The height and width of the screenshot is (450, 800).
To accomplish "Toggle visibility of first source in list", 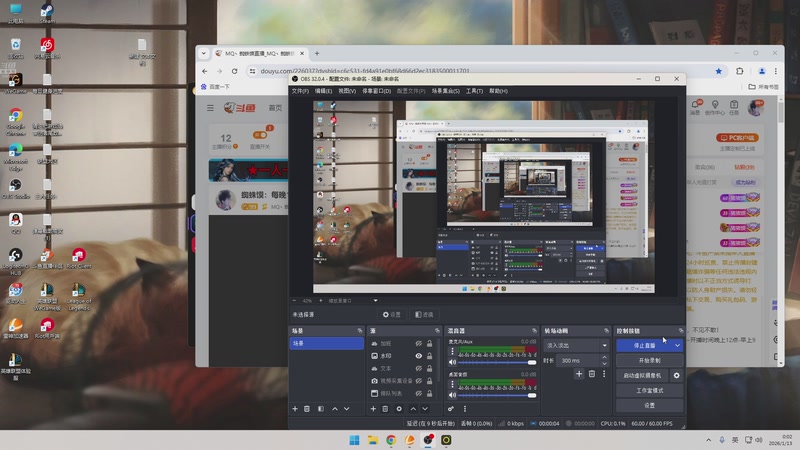I will pyautogui.click(x=418, y=343).
